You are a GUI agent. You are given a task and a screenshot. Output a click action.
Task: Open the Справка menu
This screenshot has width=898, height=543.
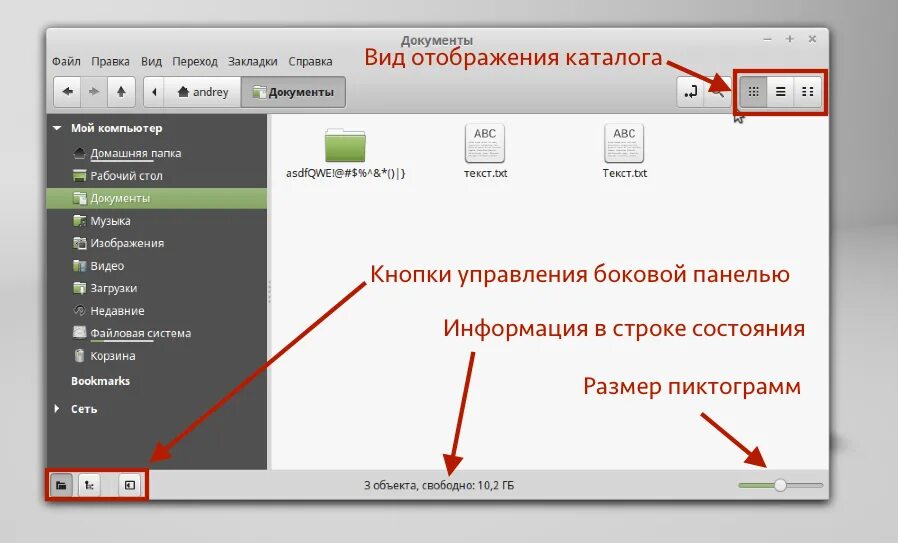click(310, 61)
